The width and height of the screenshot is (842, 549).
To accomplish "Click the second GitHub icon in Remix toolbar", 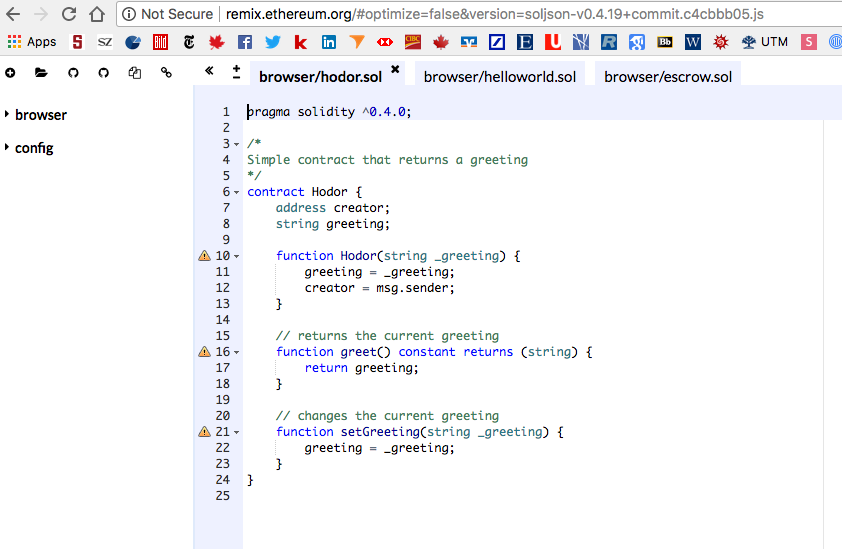I will tap(104, 73).
